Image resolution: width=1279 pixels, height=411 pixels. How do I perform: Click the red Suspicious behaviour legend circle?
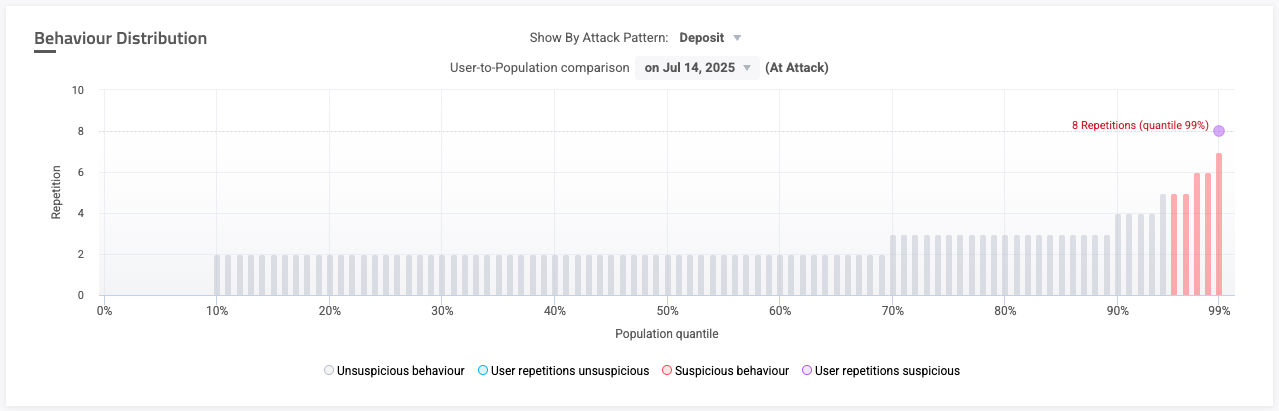(x=666, y=371)
